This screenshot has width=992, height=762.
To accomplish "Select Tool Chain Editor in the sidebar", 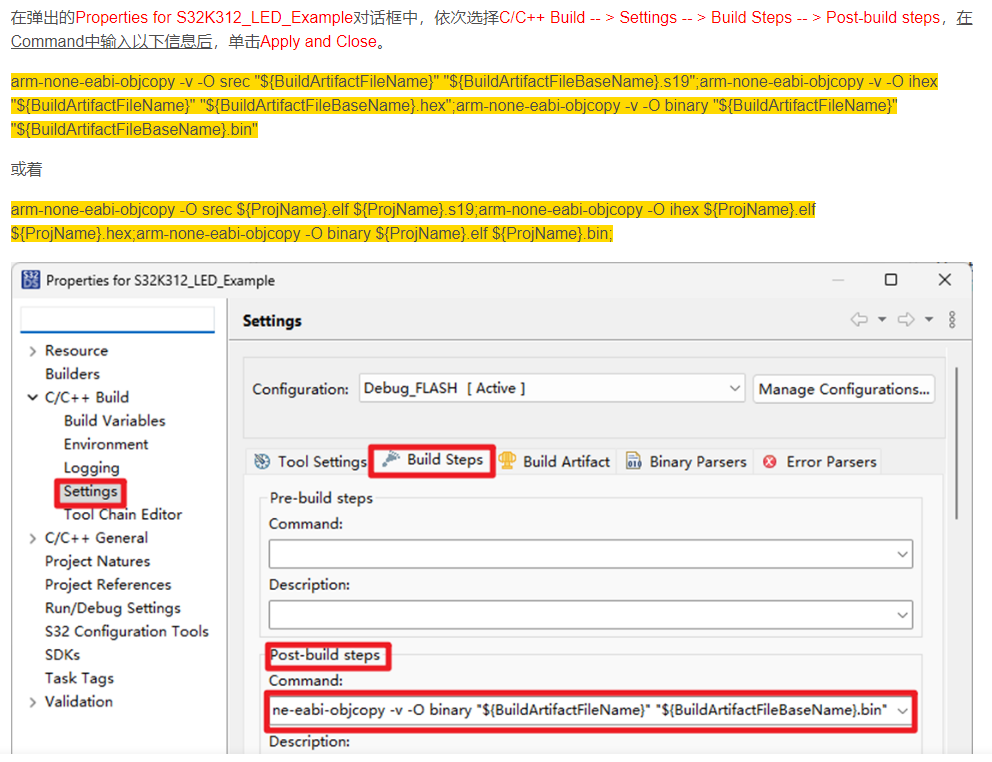I will [x=122, y=514].
